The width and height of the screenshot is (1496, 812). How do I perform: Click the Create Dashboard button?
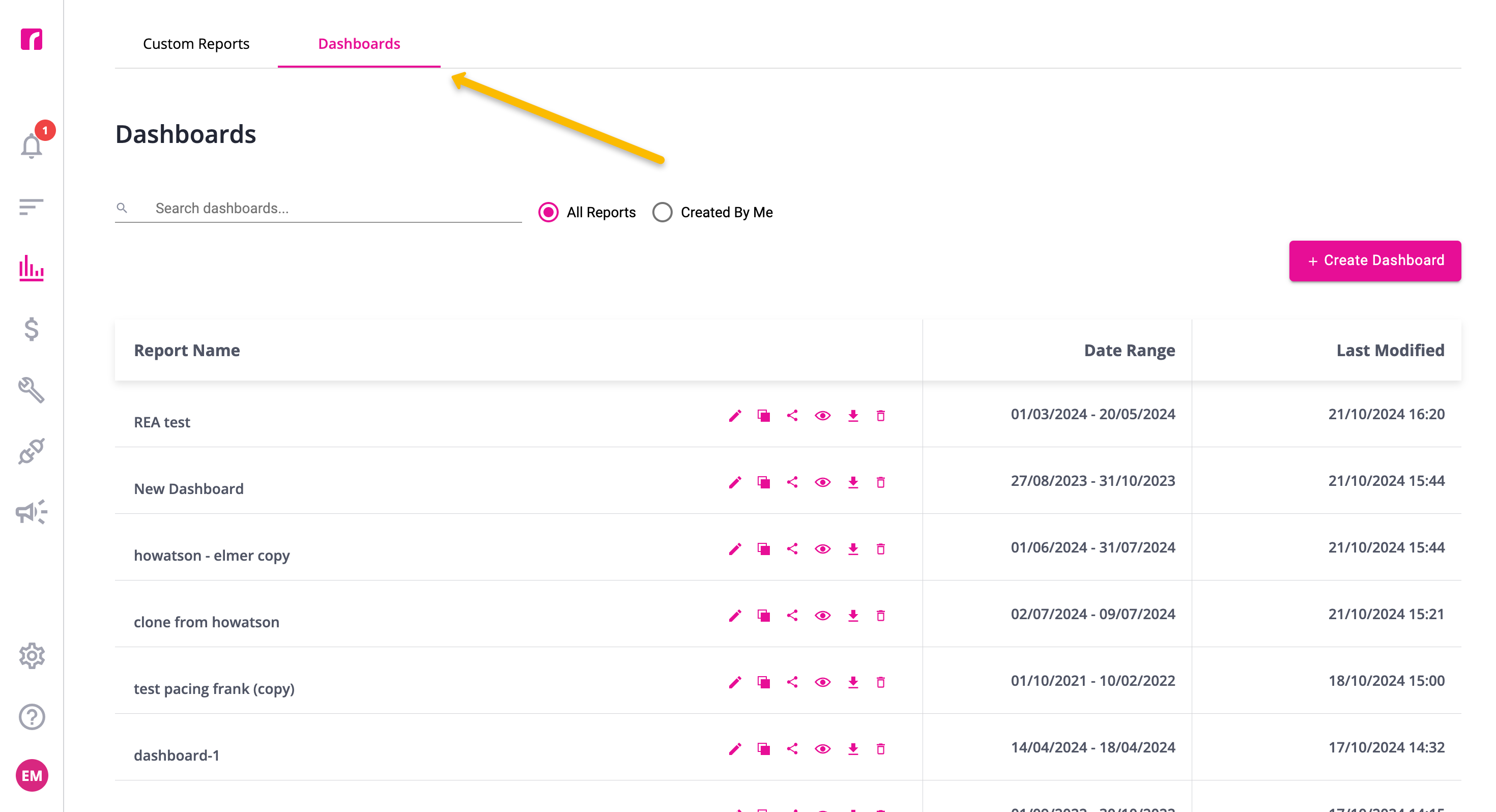tap(1374, 261)
